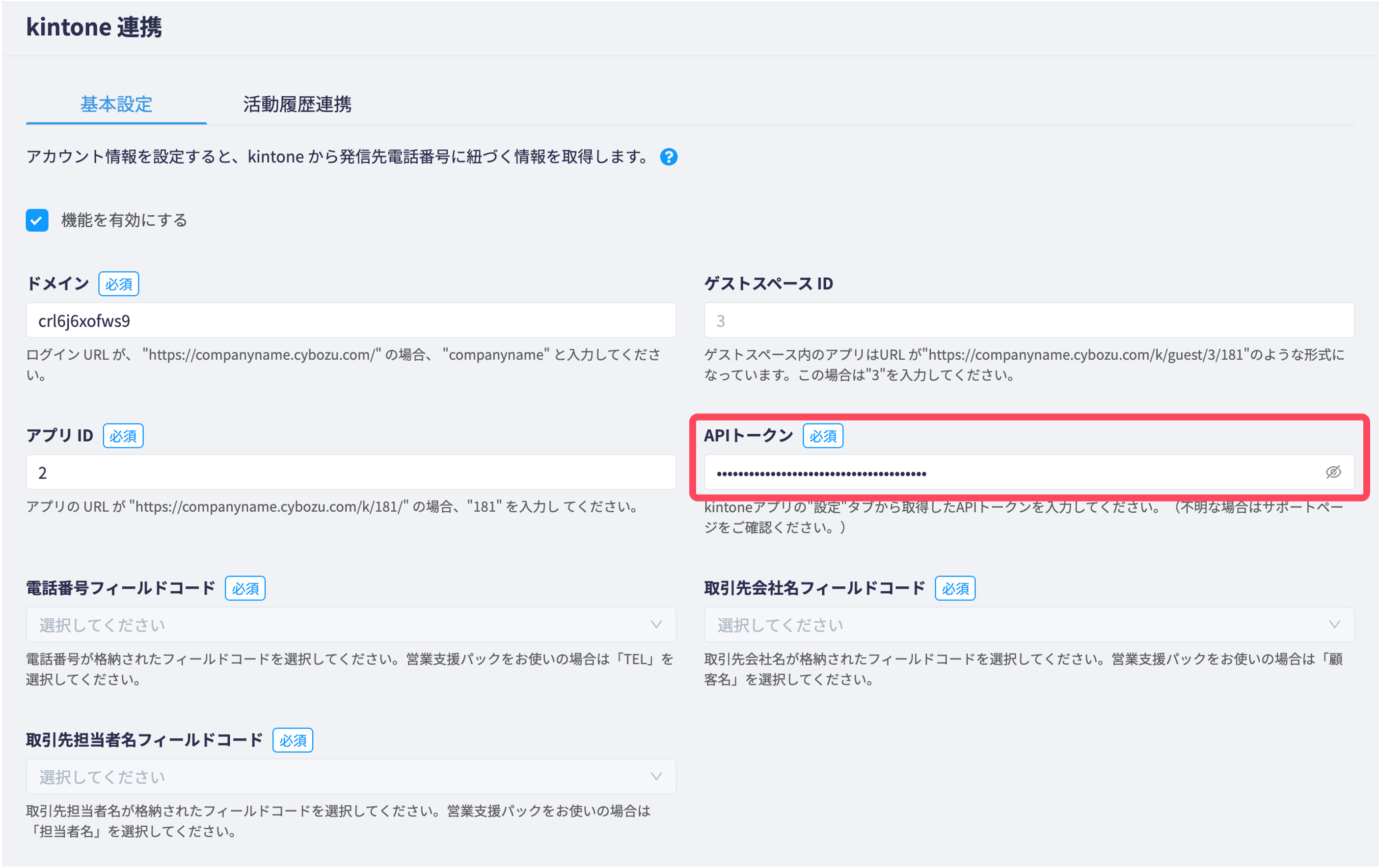Click the 必須 badge next to APIトークン
The image size is (1379, 868).
point(823,436)
